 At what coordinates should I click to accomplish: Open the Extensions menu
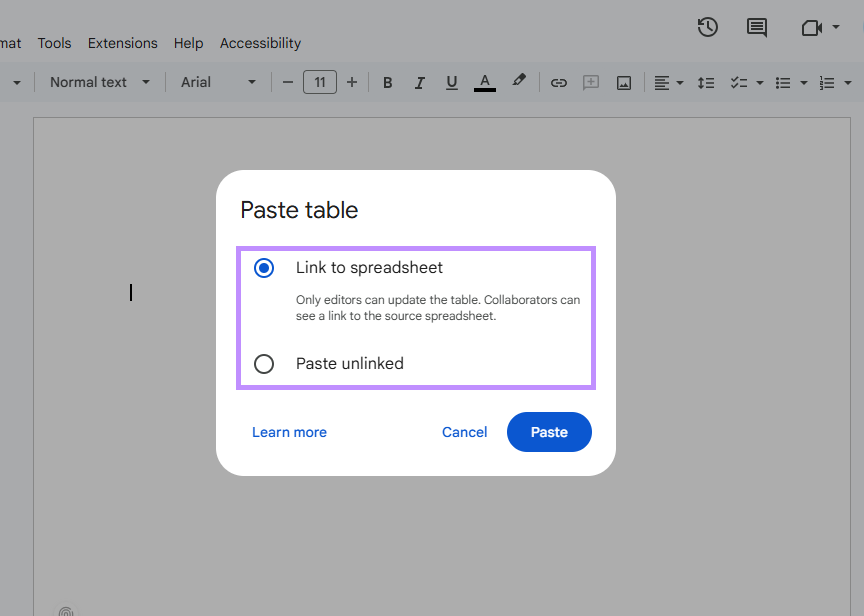coord(122,43)
